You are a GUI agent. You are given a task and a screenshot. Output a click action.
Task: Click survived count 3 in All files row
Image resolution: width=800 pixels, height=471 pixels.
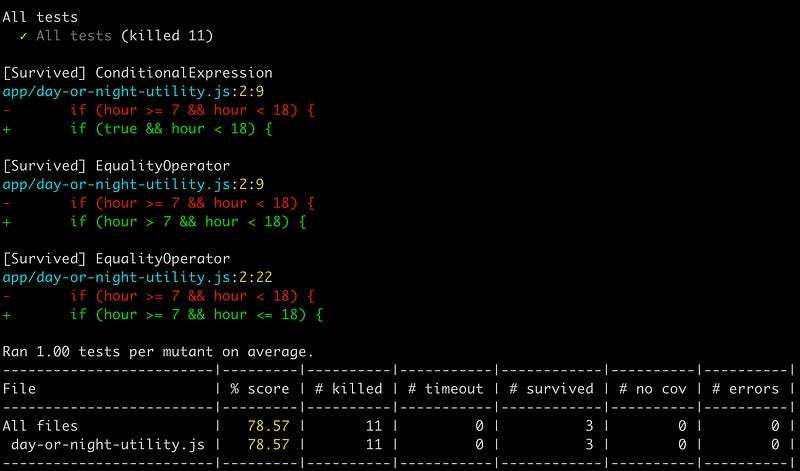(589, 426)
